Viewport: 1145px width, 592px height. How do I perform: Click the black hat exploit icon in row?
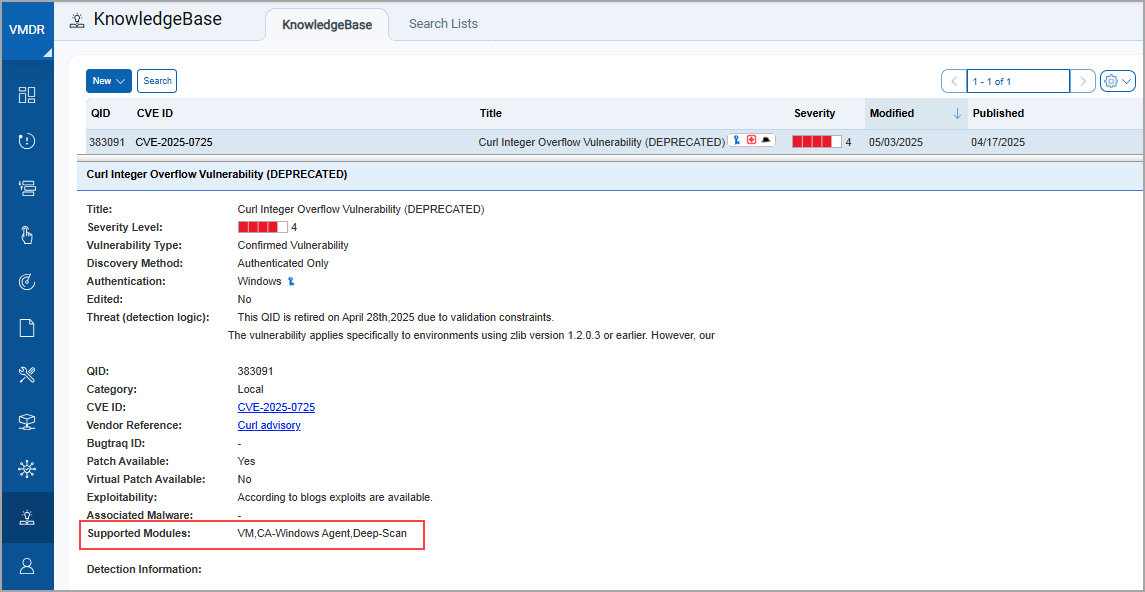pyautogui.click(x=765, y=139)
